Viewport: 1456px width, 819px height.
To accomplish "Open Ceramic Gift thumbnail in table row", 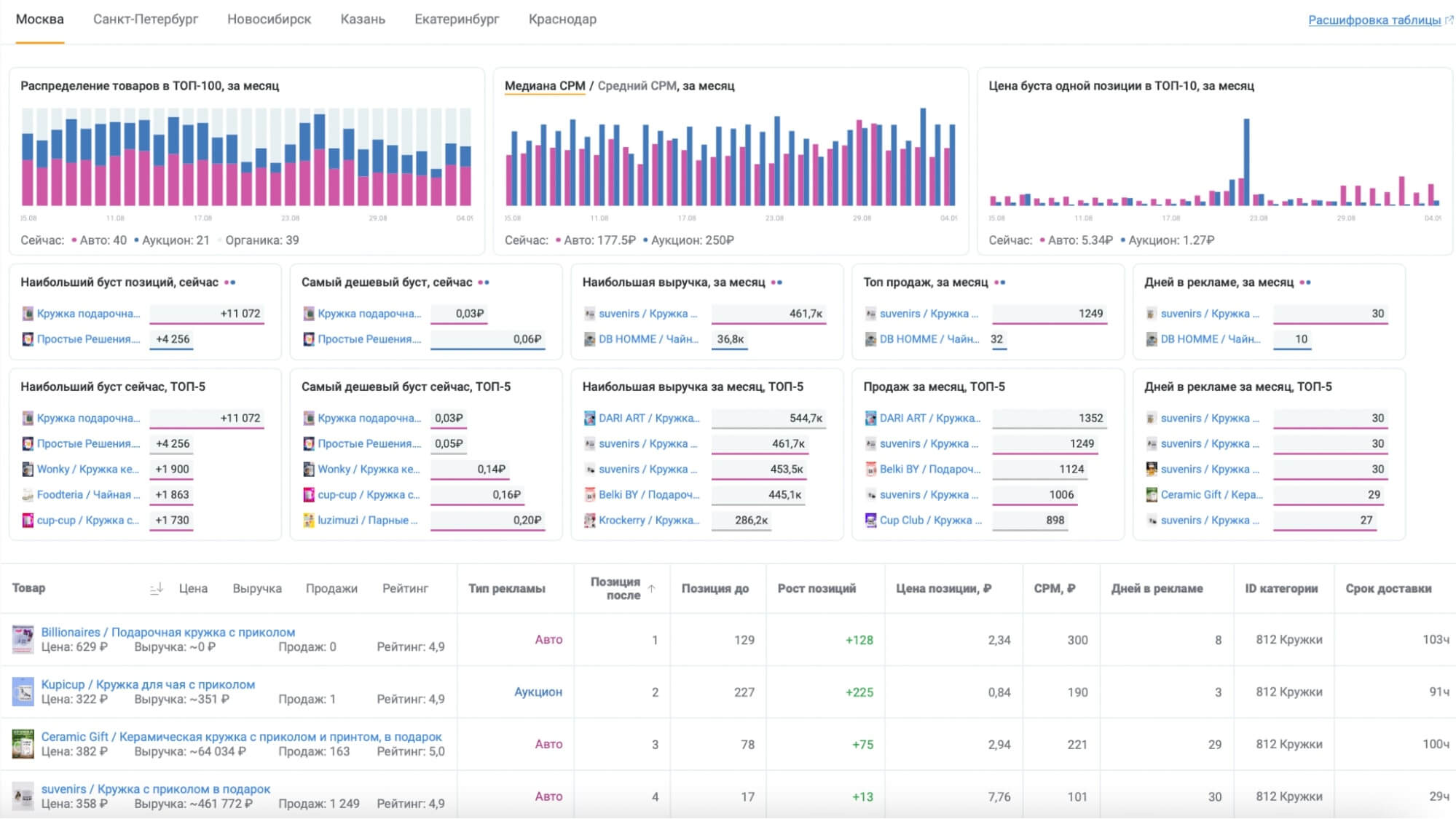I will click(23, 744).
